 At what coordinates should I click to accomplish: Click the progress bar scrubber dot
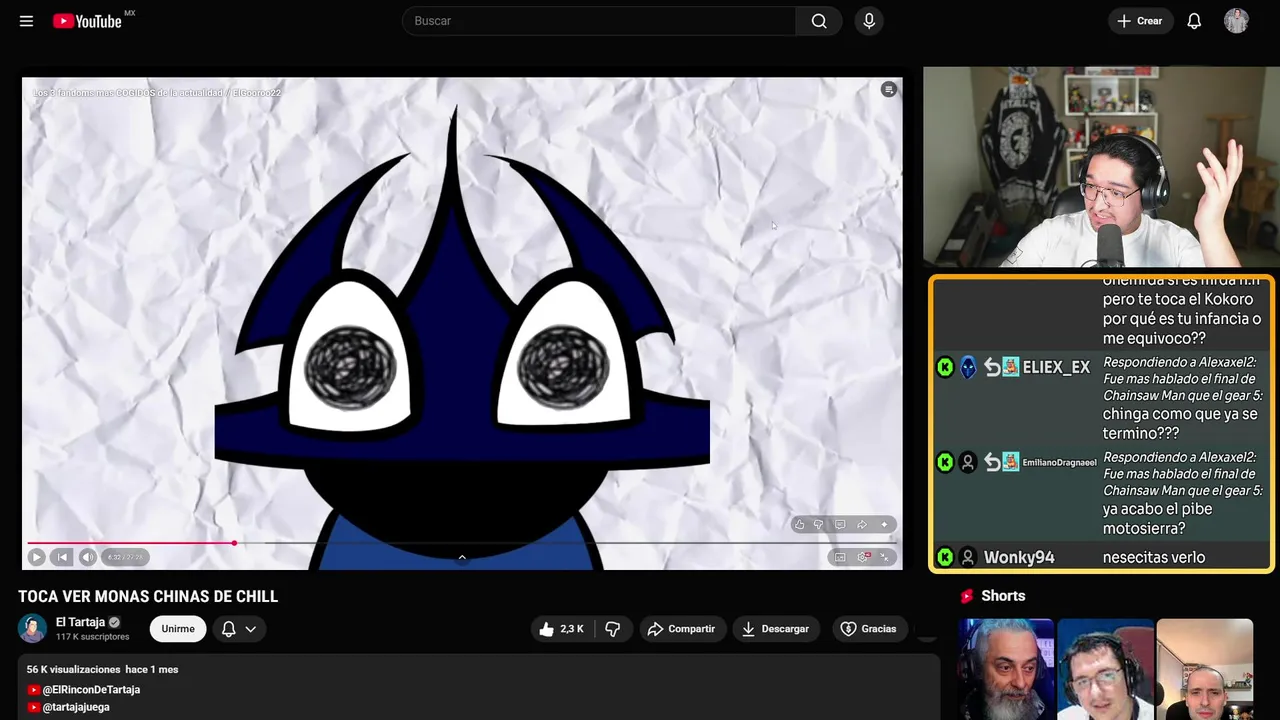(x=234, y=543)
